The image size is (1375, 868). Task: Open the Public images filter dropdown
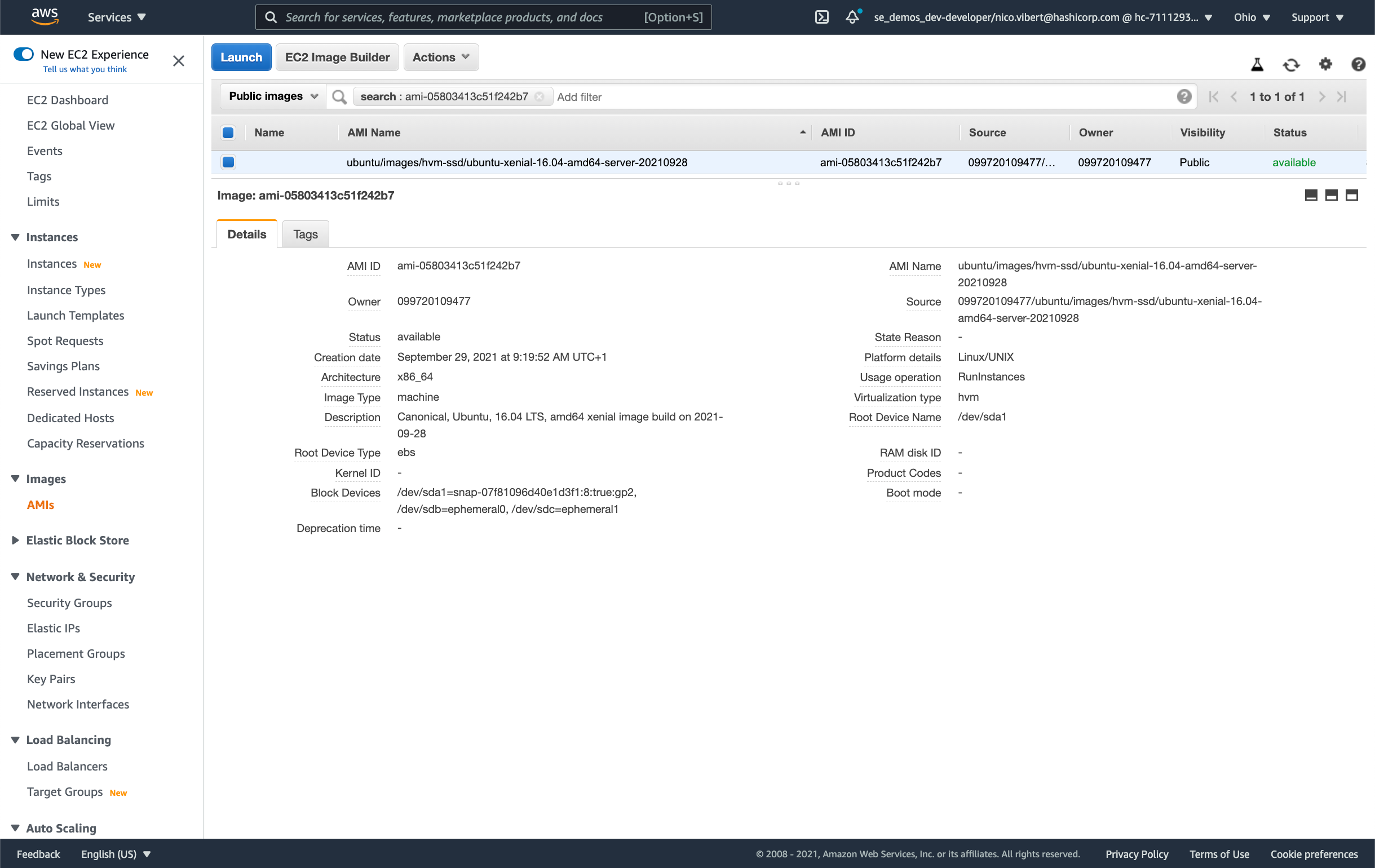(x=273, y=96)
